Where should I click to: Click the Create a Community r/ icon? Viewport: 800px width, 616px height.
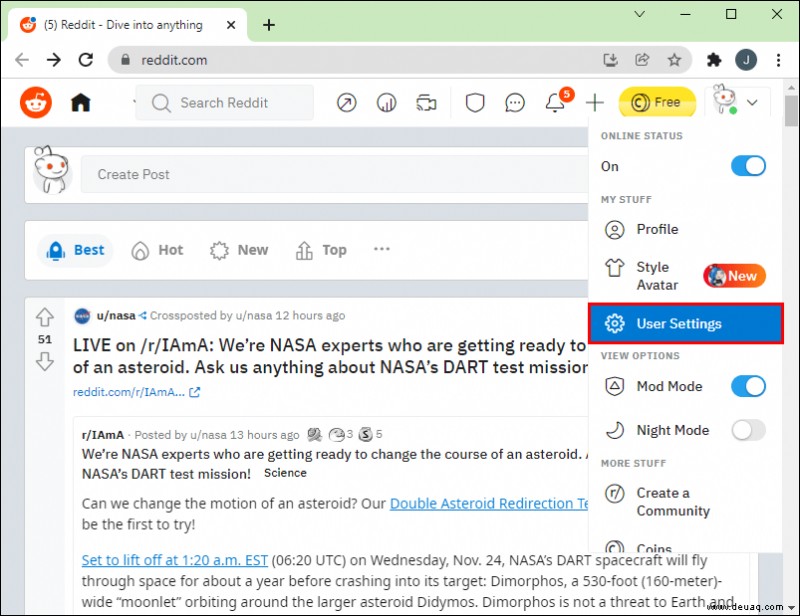pyautogui.click(x=614, y=494)
